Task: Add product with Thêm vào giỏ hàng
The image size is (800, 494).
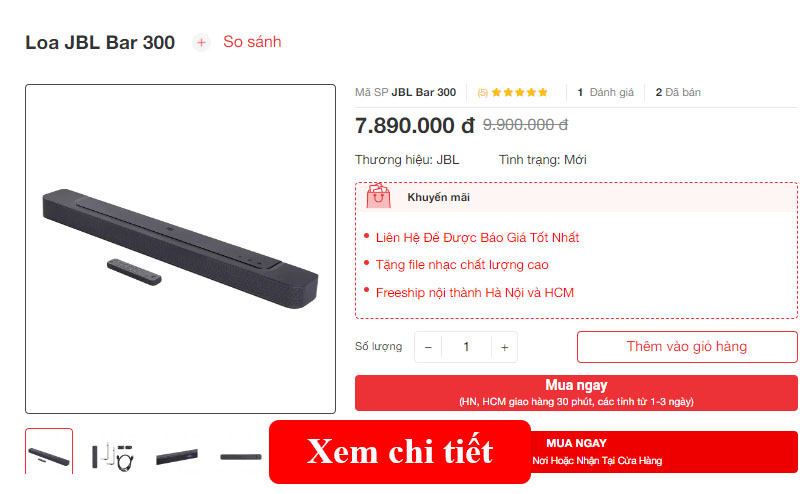Action: point(687,347)
